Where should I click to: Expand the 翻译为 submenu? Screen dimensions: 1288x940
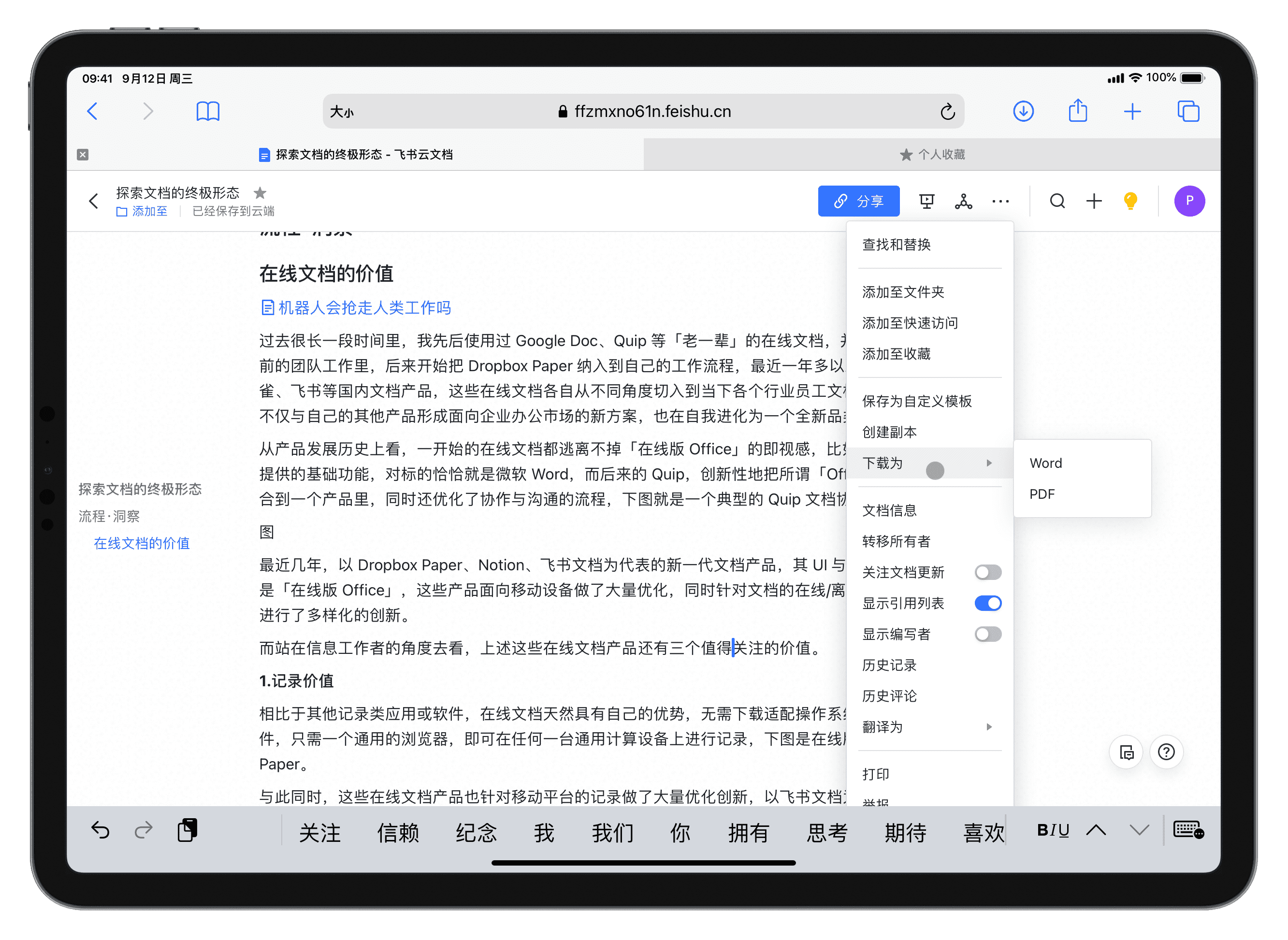pyautogui.click(x=929, y=727)
